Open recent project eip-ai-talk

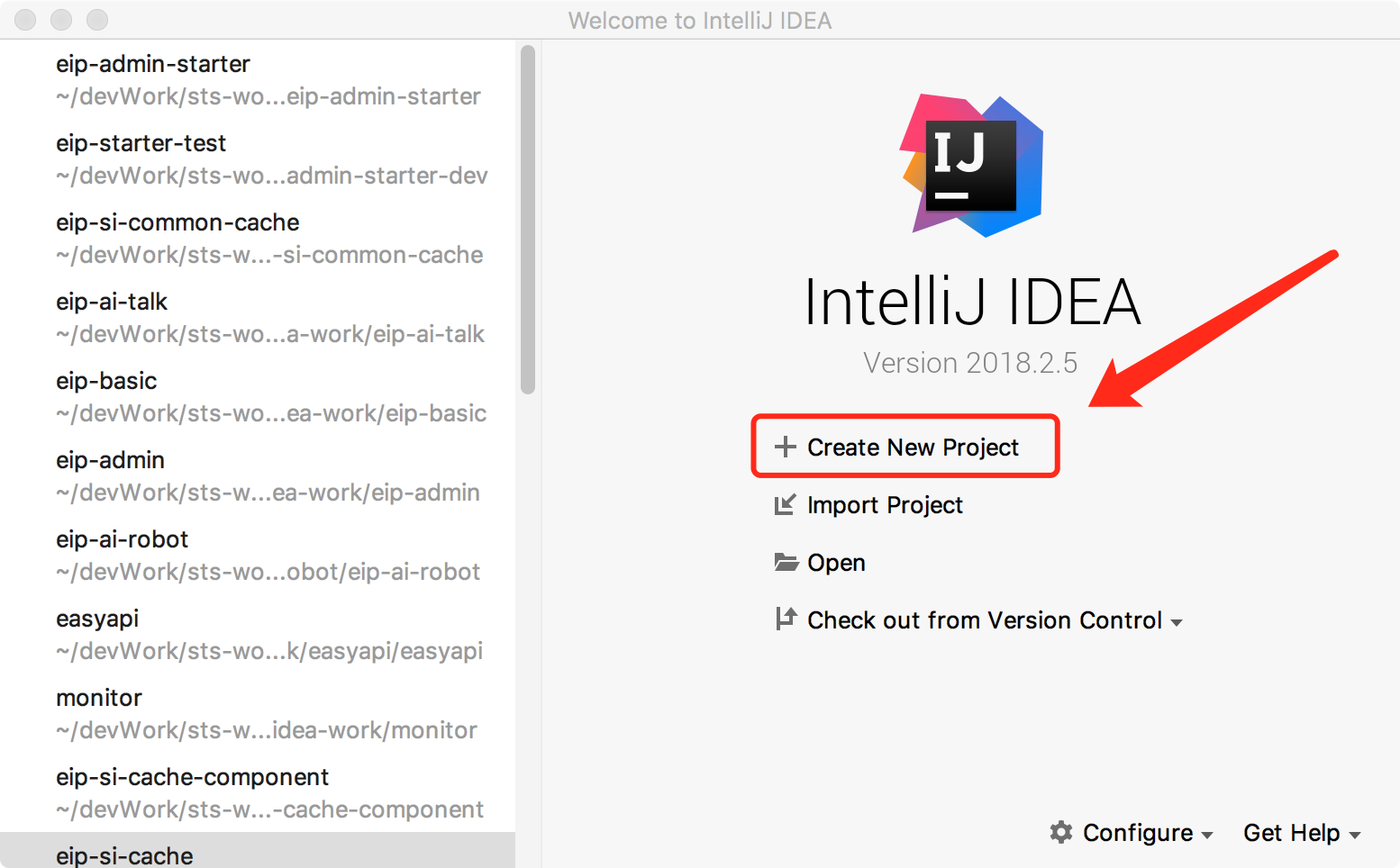tap(112, 302)
